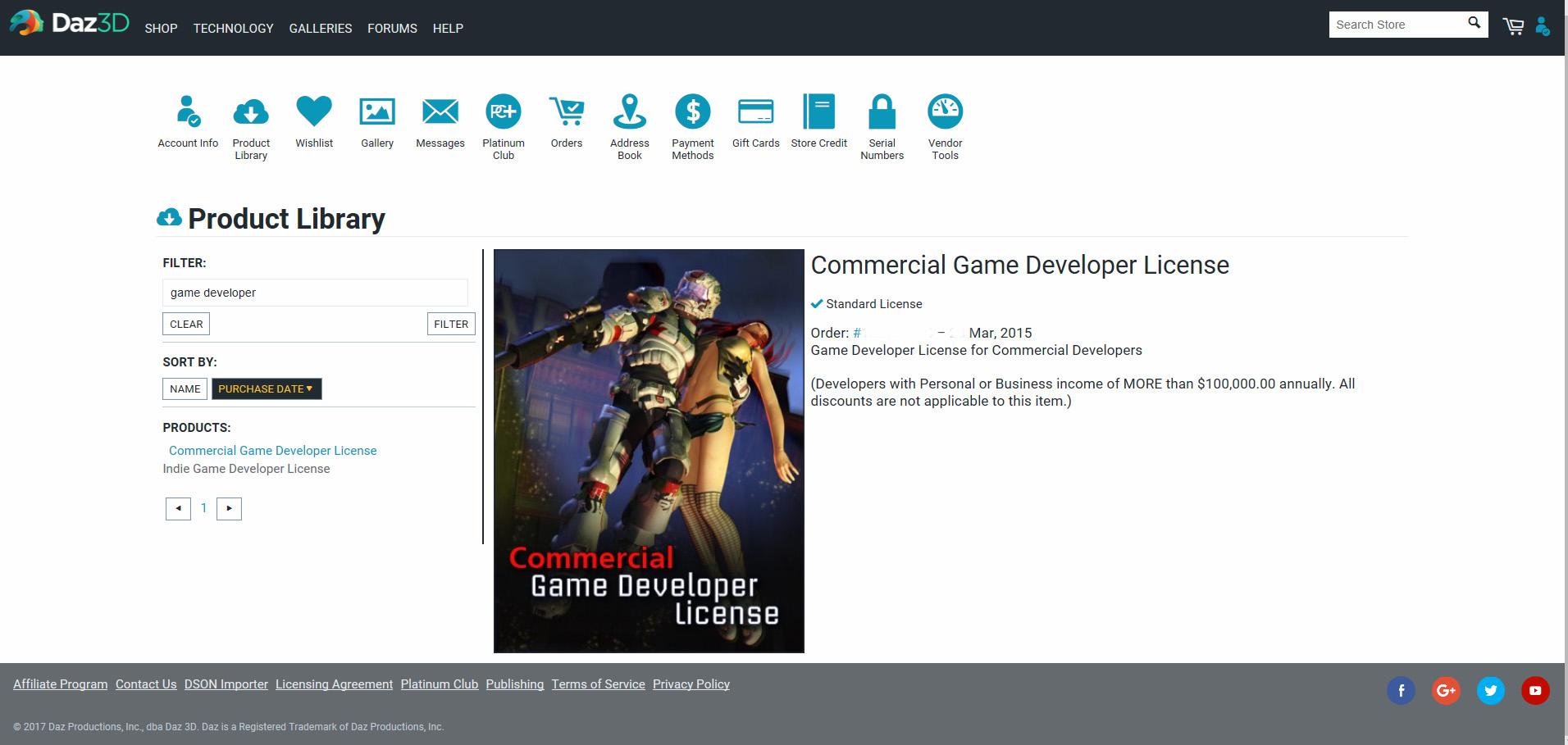Open the Wishlist heart icon
The image size is (1568, 745).
click(314, 111)
